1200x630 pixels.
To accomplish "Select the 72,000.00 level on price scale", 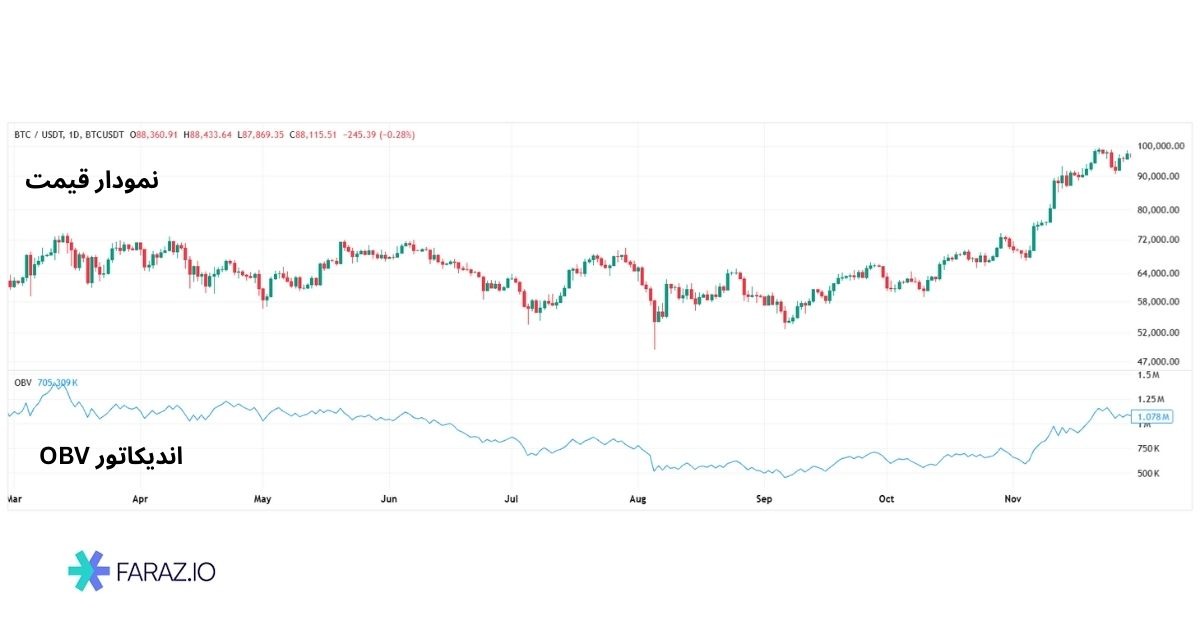I will (1161, 240).
